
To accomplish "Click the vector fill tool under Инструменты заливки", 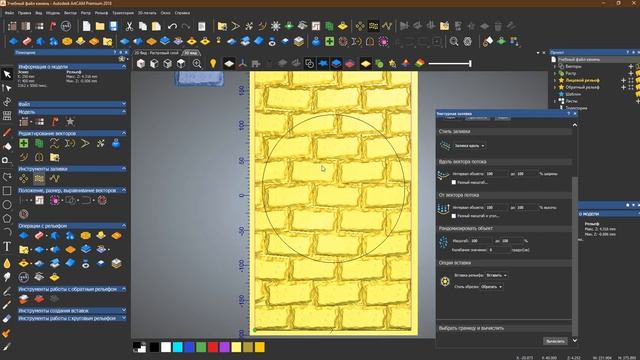I will pyautogui.click(x=39, y=178).
